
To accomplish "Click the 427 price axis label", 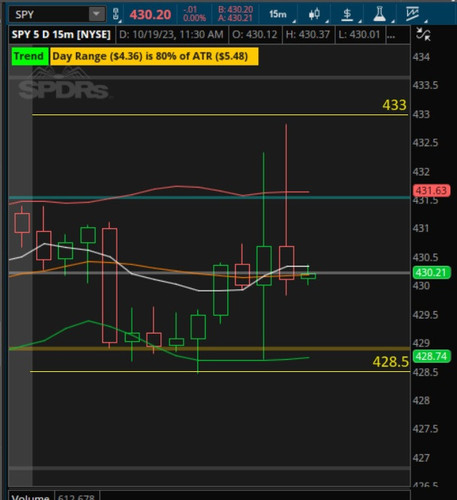I will click(421, 458).
